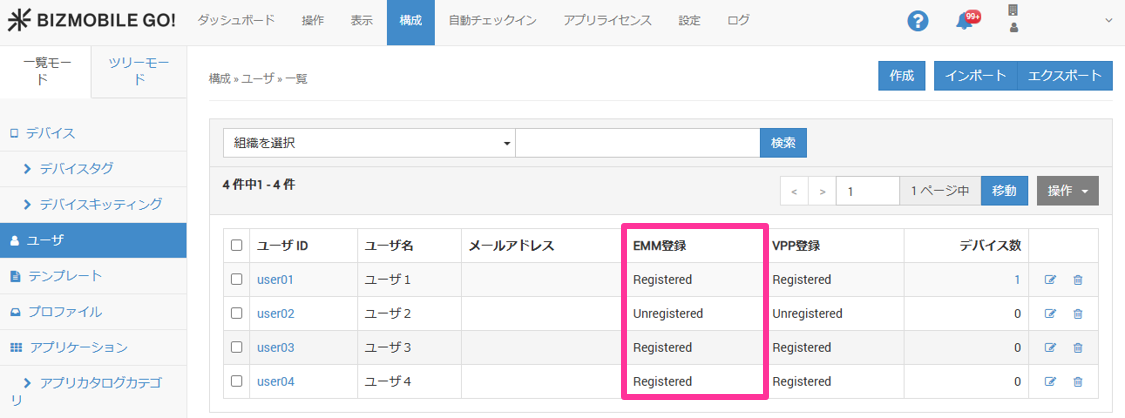
Task: Open the 自動チェックイン menu
Action: click(x=490, y=21)
